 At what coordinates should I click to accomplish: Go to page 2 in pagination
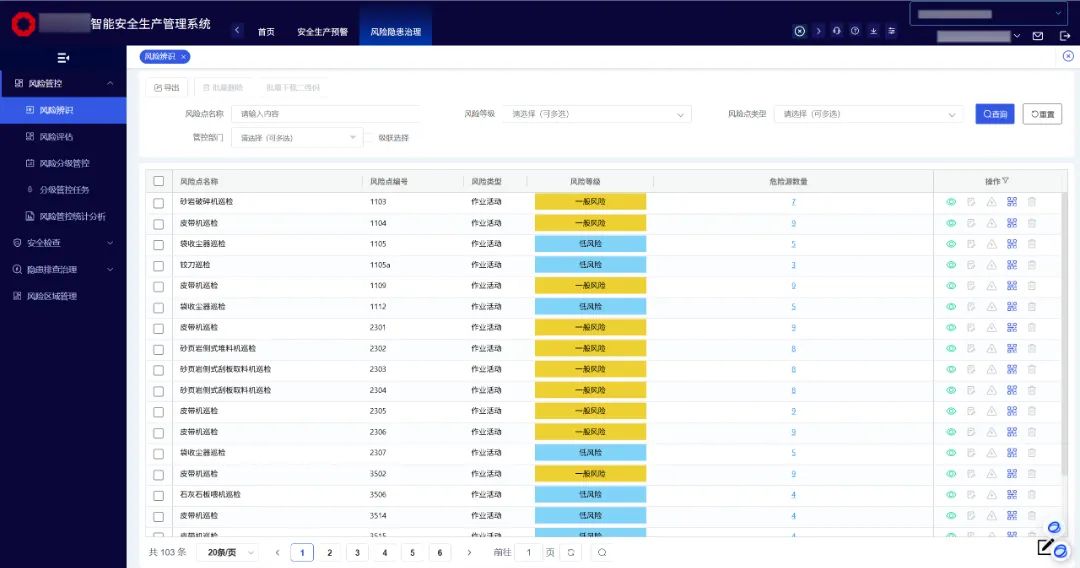329,552
